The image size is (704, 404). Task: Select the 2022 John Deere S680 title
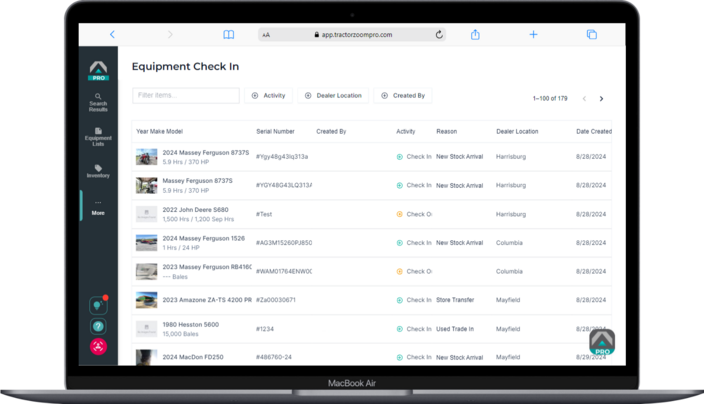coord(195,210)
